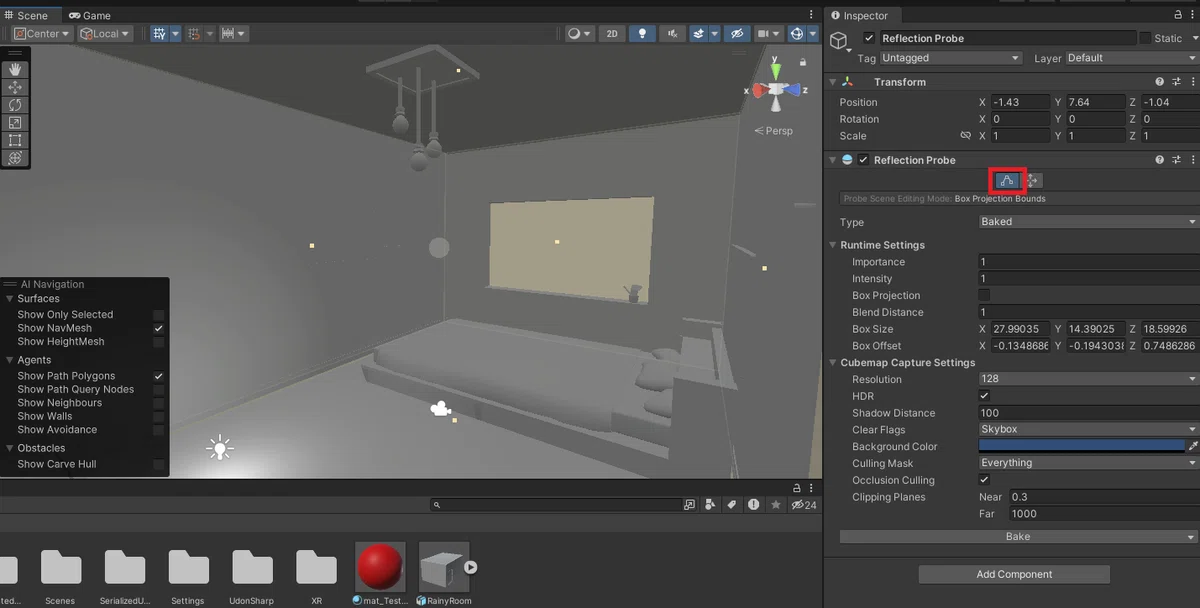
Task: Collapse Runtime Settings section
Action: tap(833, 245)
